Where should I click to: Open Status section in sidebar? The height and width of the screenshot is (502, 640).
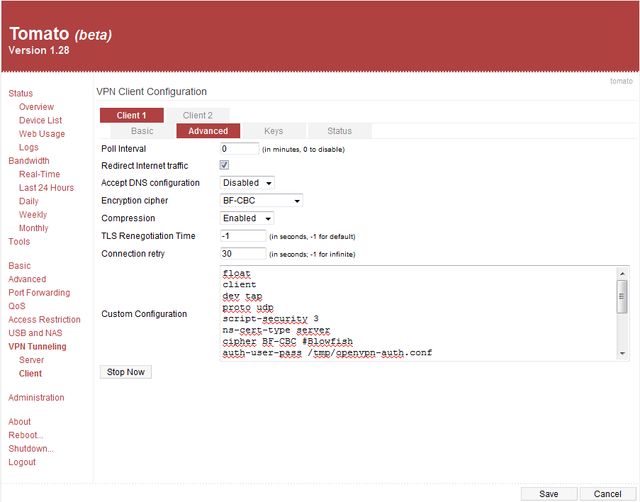pos(21,93)
